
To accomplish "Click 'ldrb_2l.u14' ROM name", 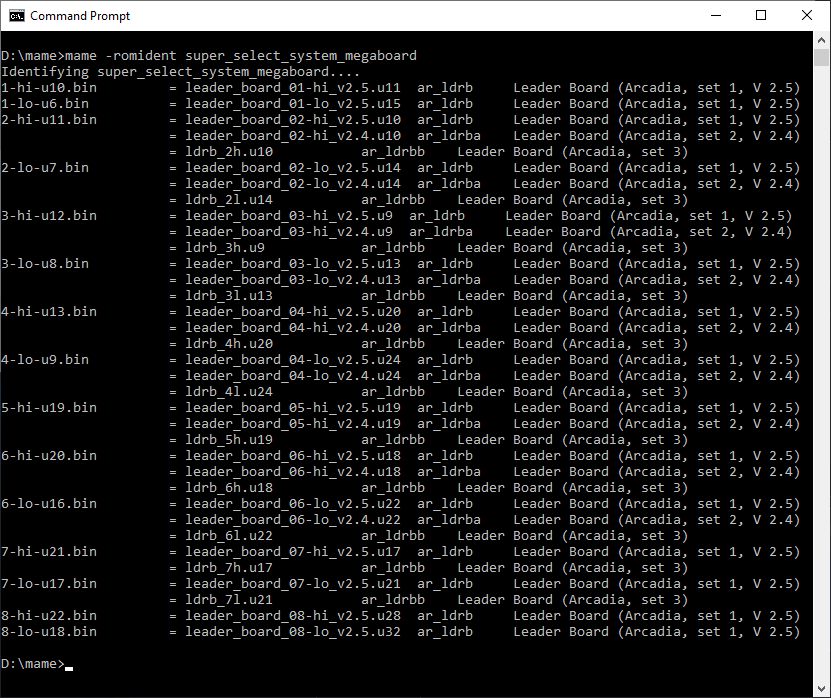I will pyautogui.click(x=229, y=199).
